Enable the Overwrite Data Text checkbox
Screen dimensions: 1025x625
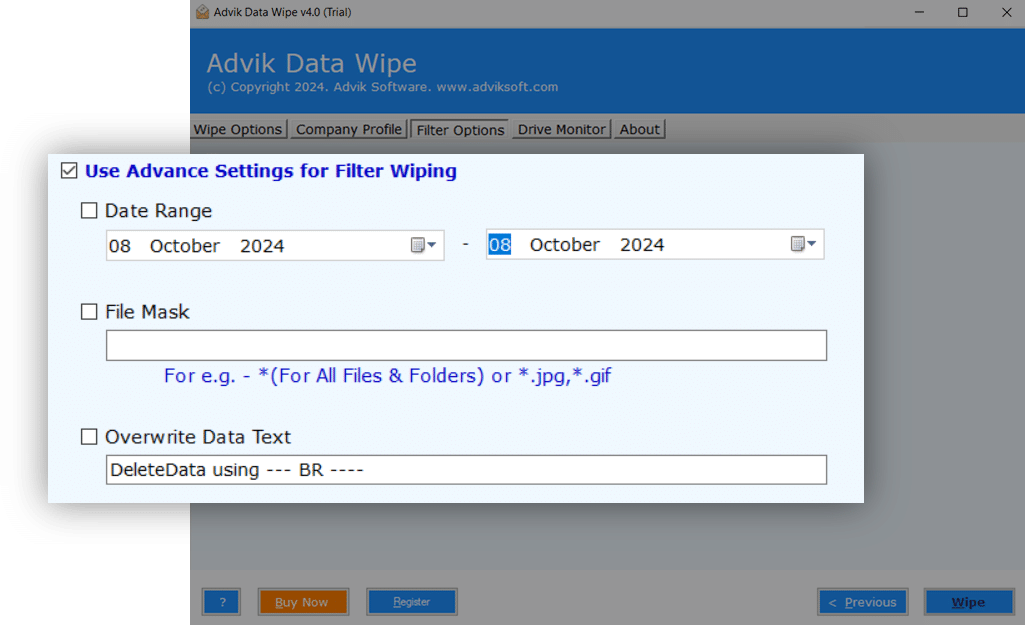(x=89, y=437)
